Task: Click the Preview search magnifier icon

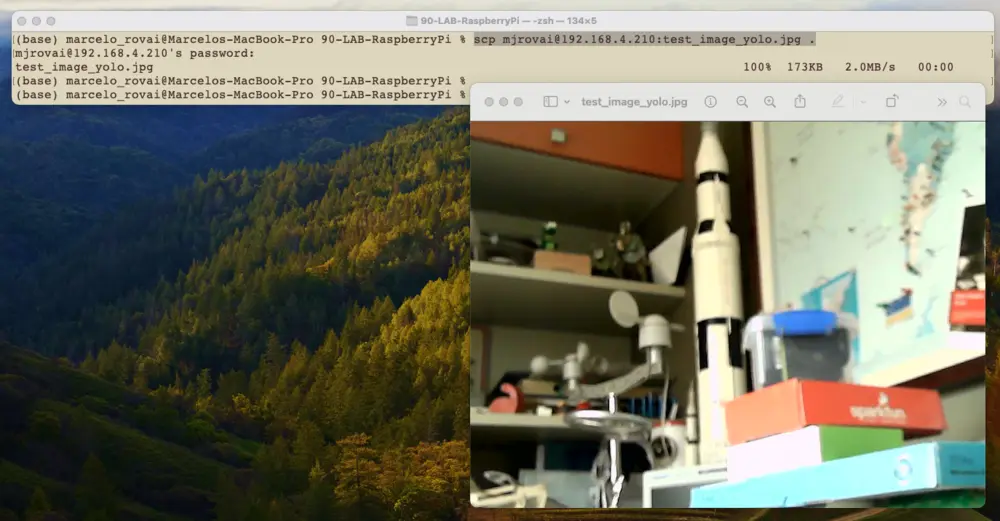Action: (x=965, y=102)
